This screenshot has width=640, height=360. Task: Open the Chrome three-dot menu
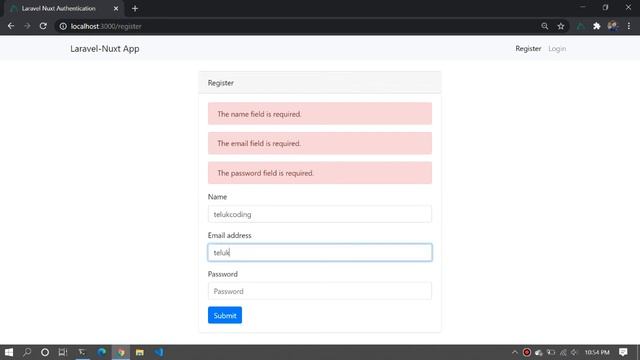point(629,26)
